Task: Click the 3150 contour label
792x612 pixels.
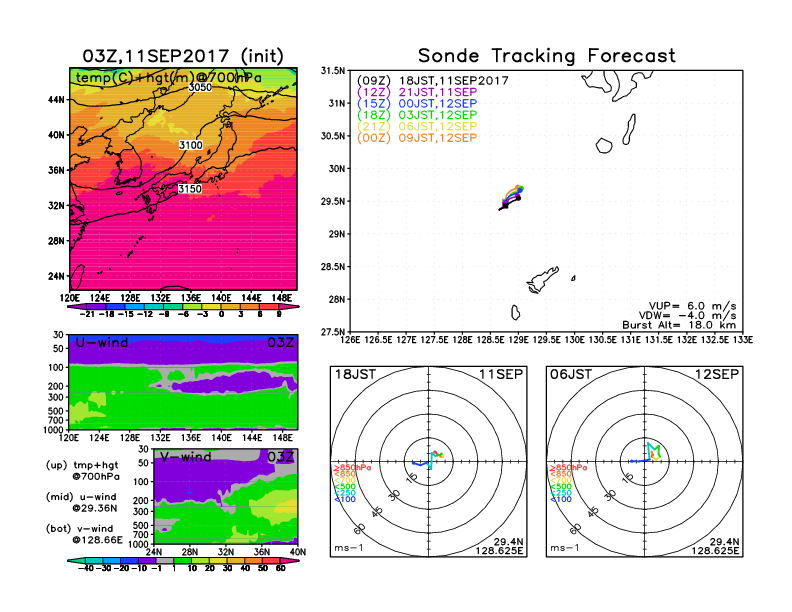Action: pos(190,189)
